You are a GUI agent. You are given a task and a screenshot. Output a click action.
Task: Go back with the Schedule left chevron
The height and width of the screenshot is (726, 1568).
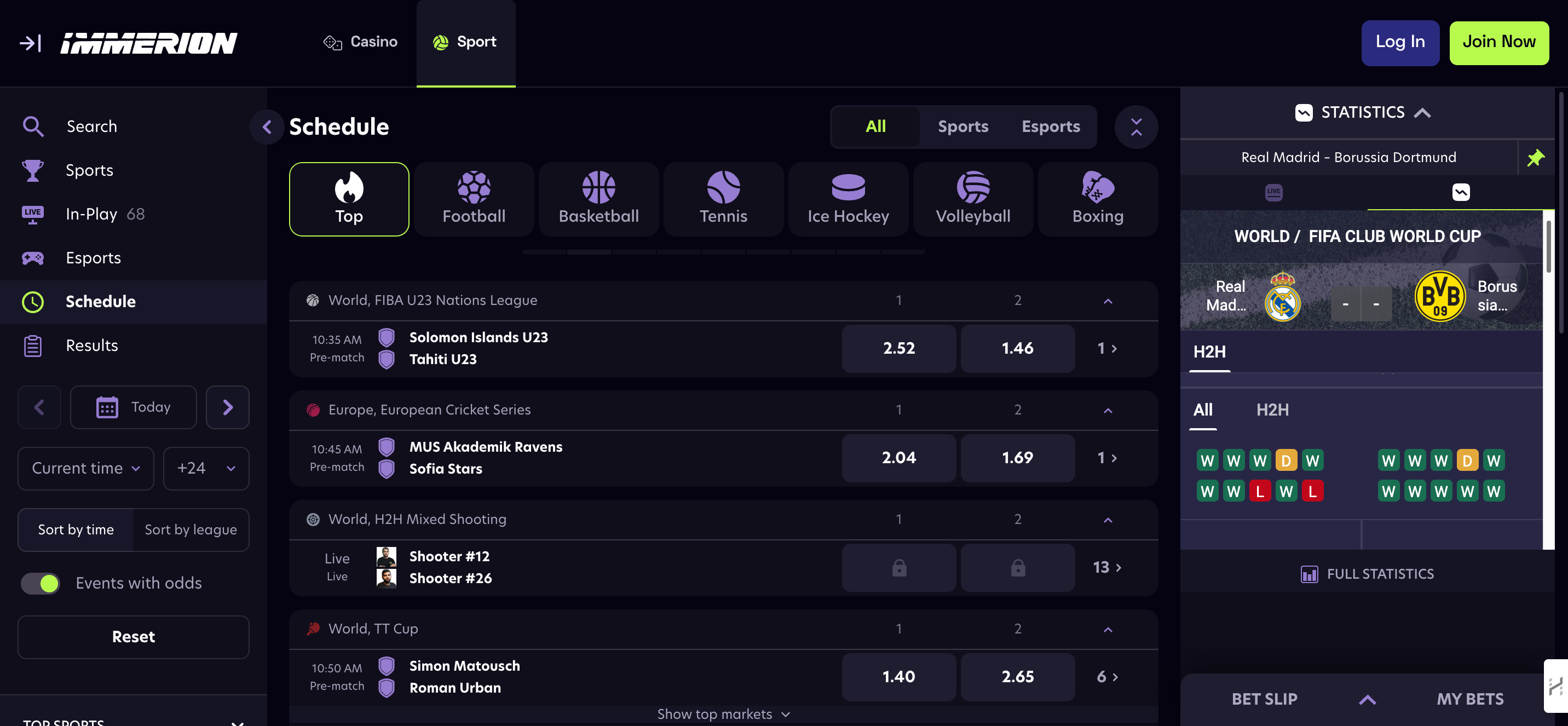point(267,126)
